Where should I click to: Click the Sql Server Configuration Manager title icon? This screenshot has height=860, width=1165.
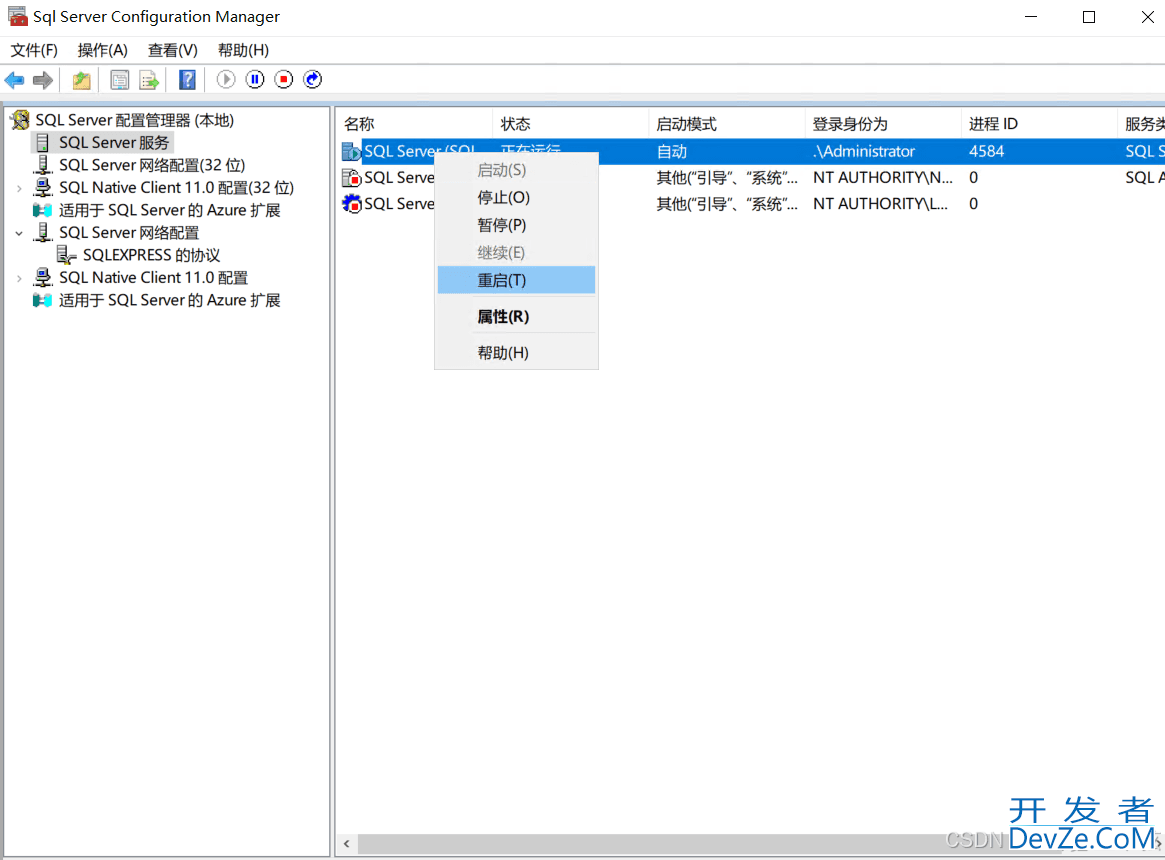17,16
